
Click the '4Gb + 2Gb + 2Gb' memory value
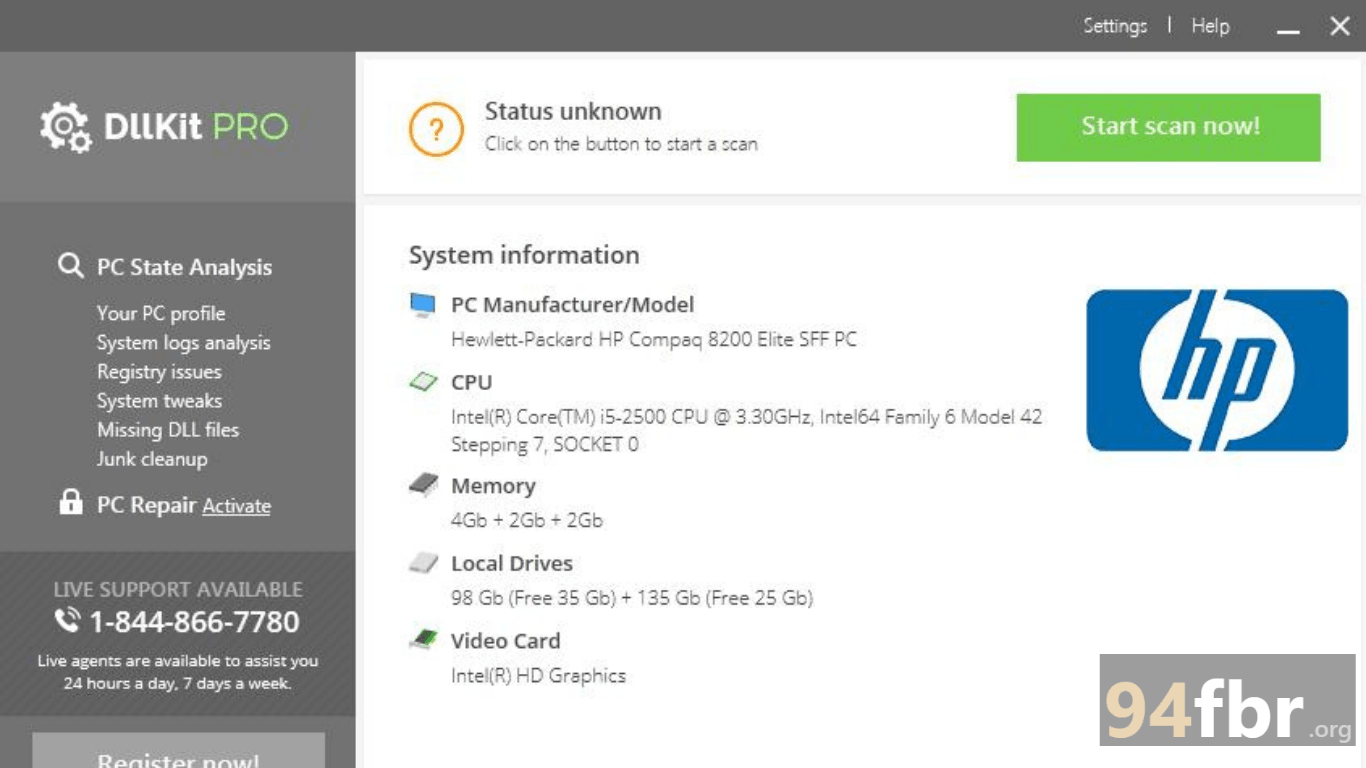(527, 520)
